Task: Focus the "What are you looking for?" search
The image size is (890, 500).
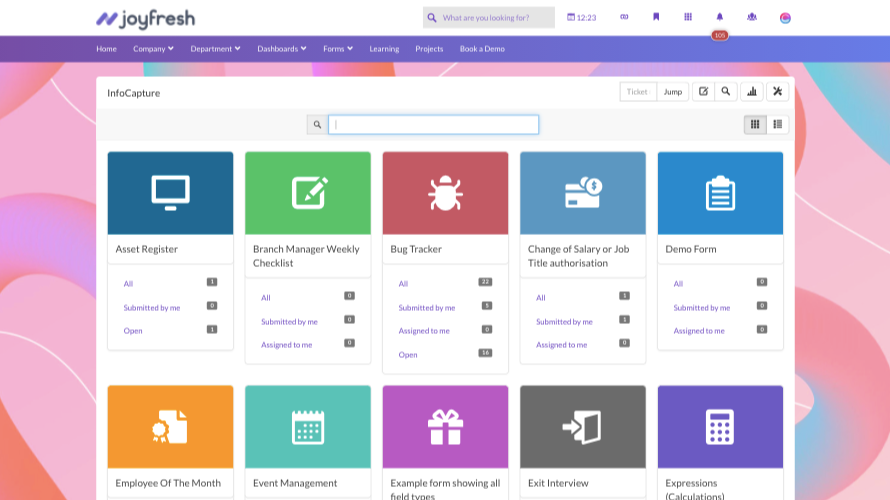Action: [x=496, y=18]
